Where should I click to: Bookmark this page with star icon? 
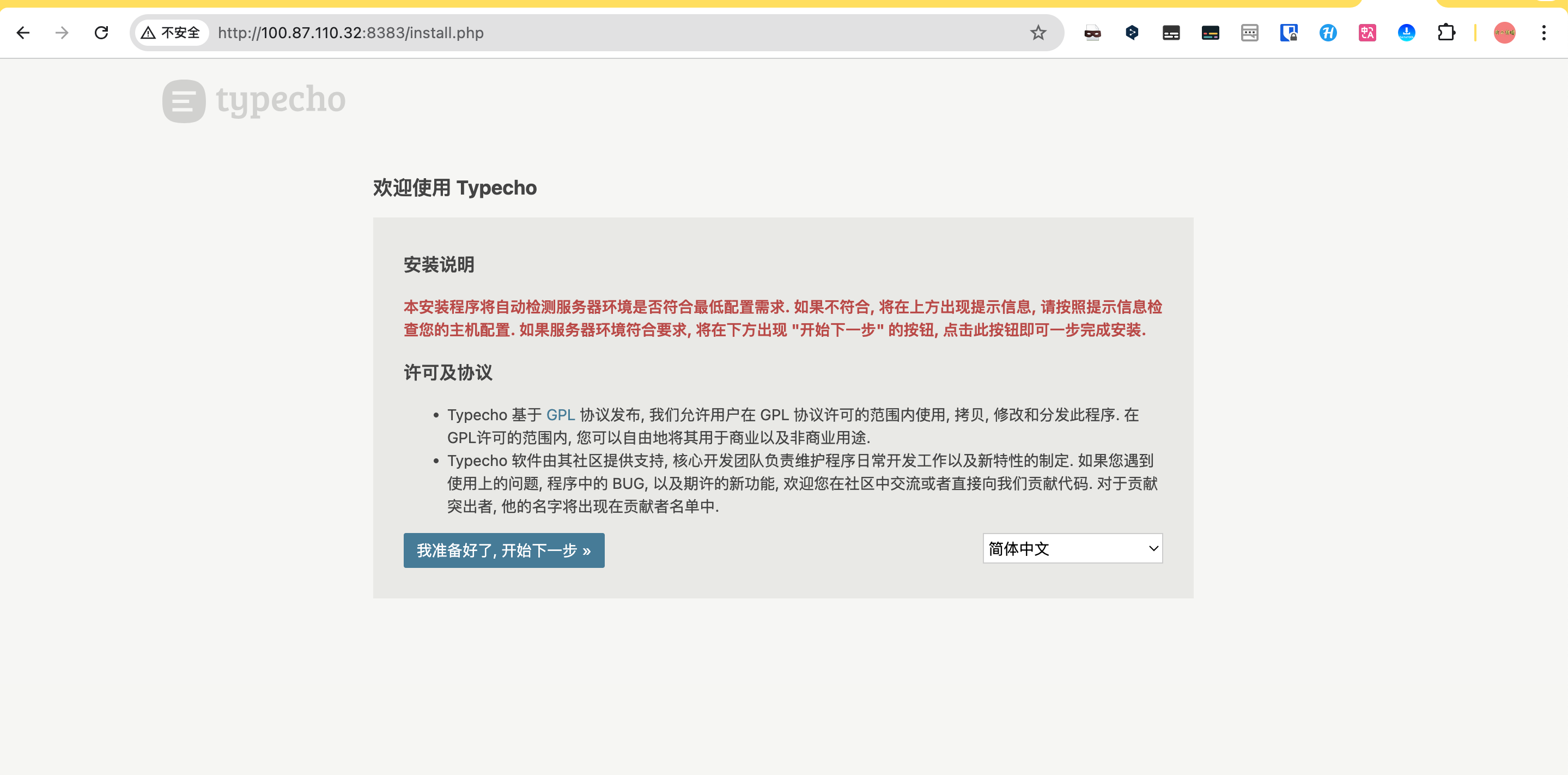coord(1038,33)
